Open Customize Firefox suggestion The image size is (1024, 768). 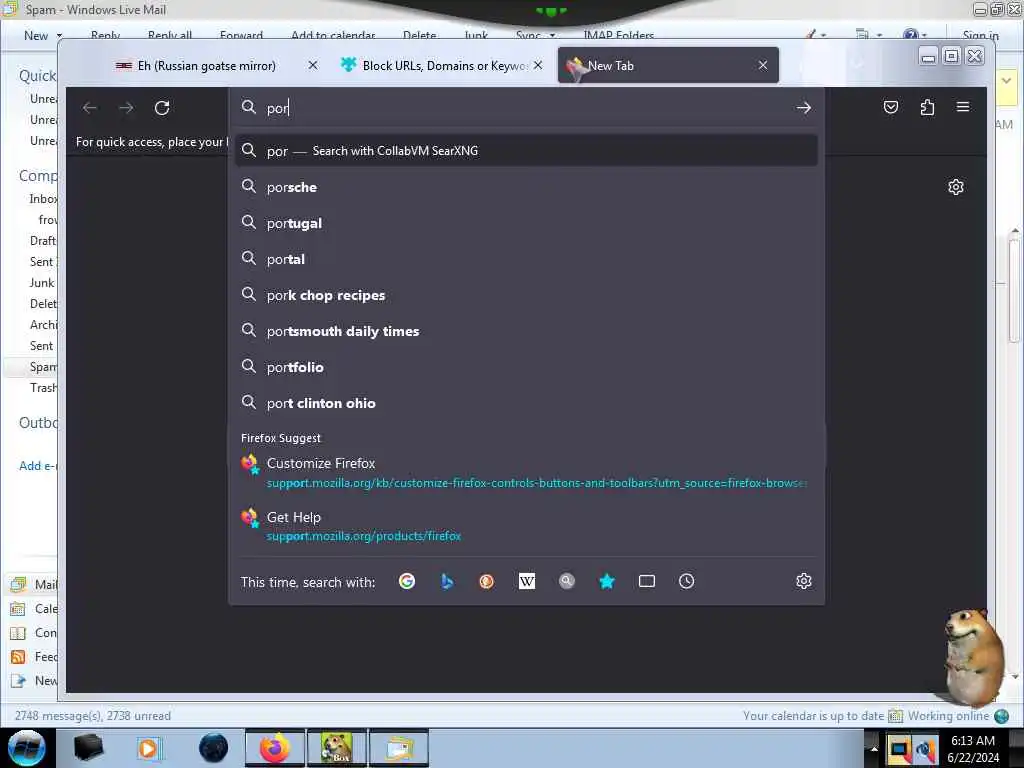pyautogui.click(x=526, y=473)
